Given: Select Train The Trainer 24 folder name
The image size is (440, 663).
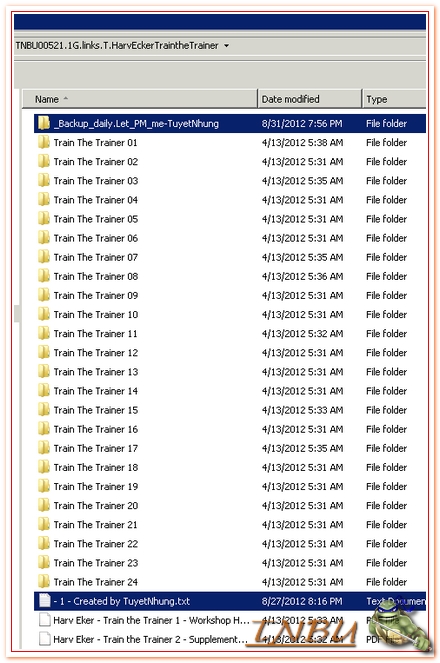Looking at the screenshot, I should point(96,582).
